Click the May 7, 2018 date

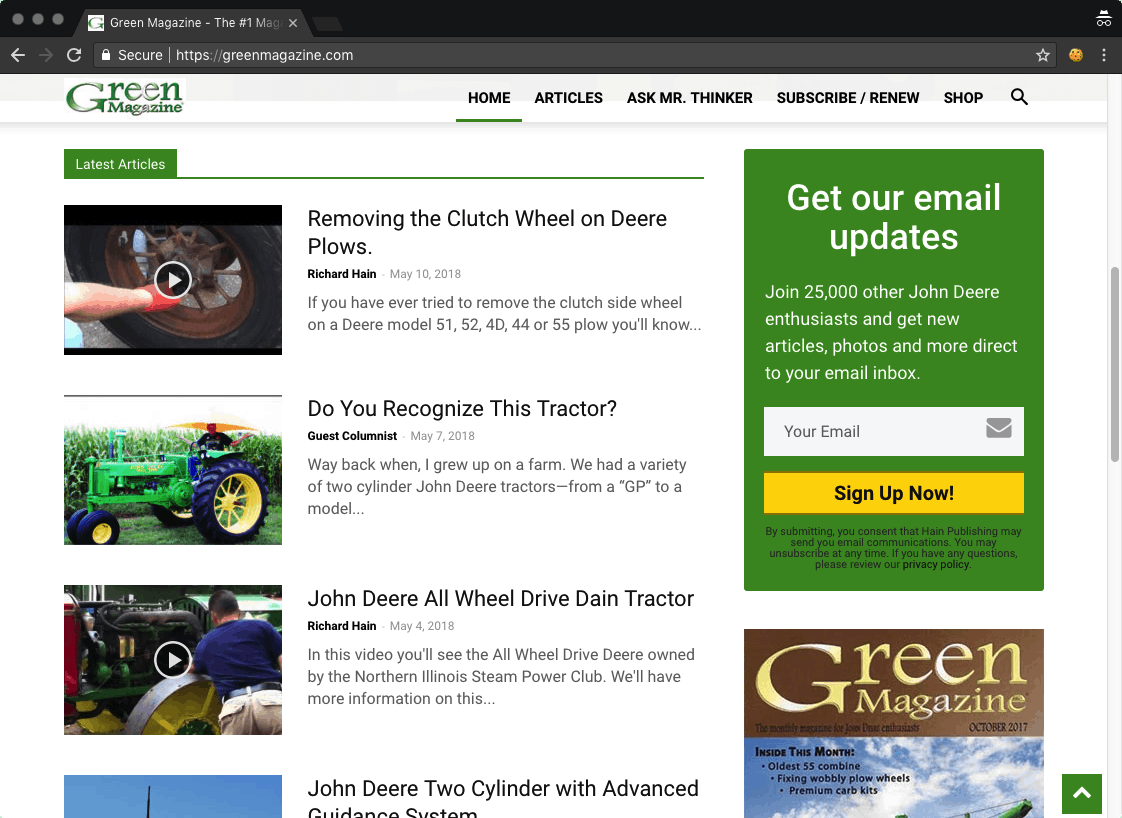(x=442, y=436)
